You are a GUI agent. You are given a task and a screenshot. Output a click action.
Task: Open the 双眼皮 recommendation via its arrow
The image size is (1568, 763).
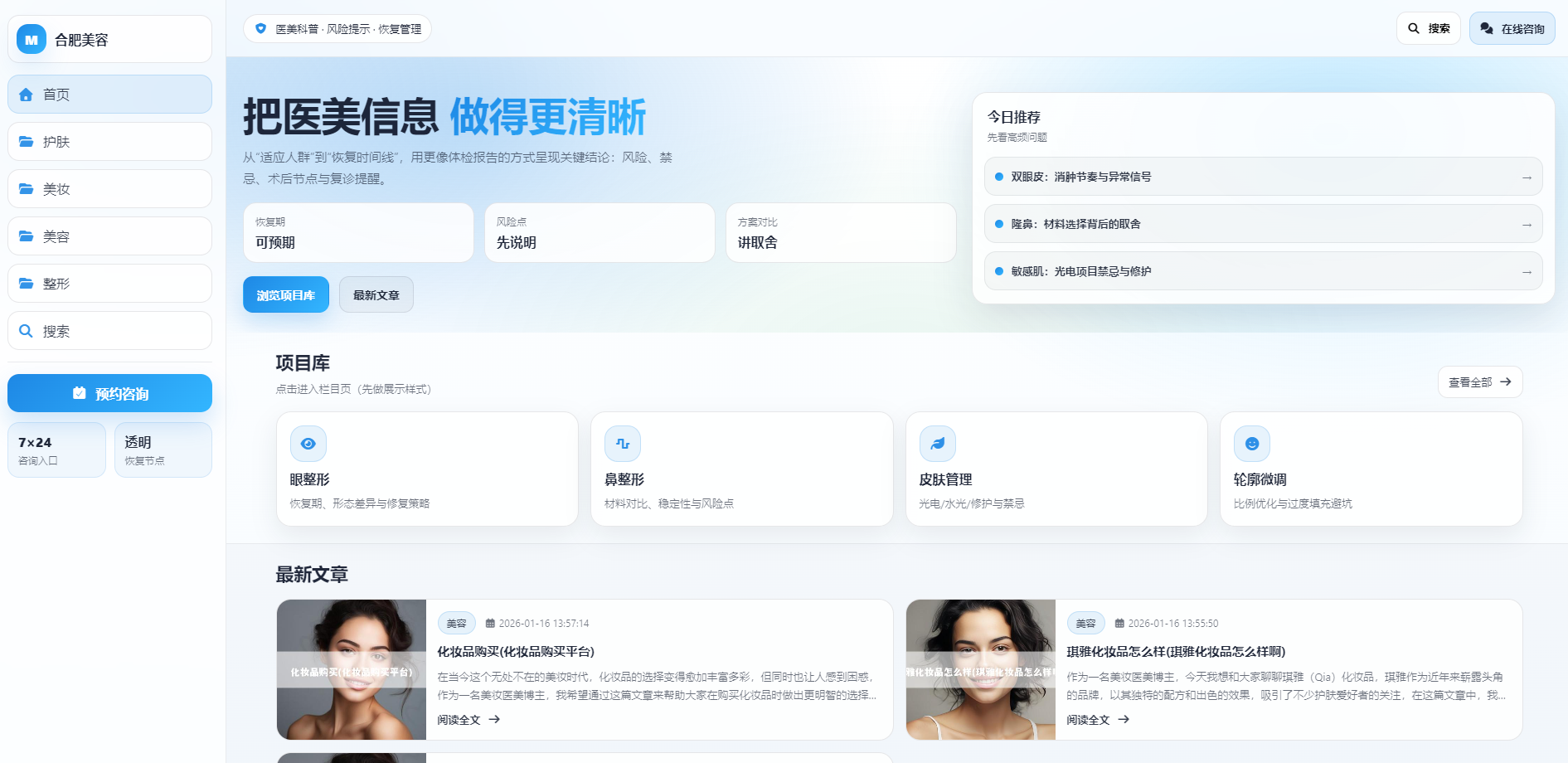(1527, 177)
